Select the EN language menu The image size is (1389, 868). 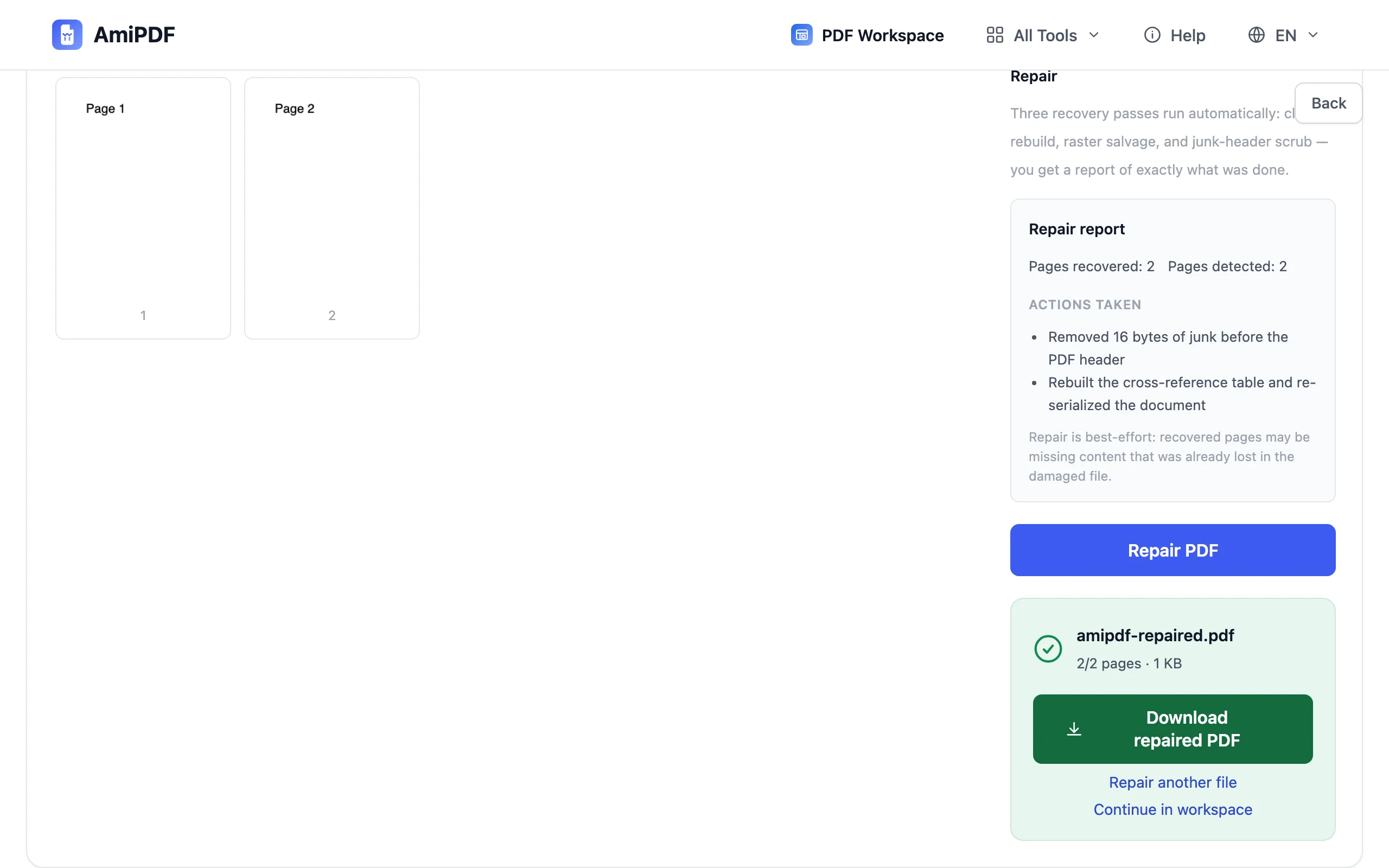click(1283, 35)
